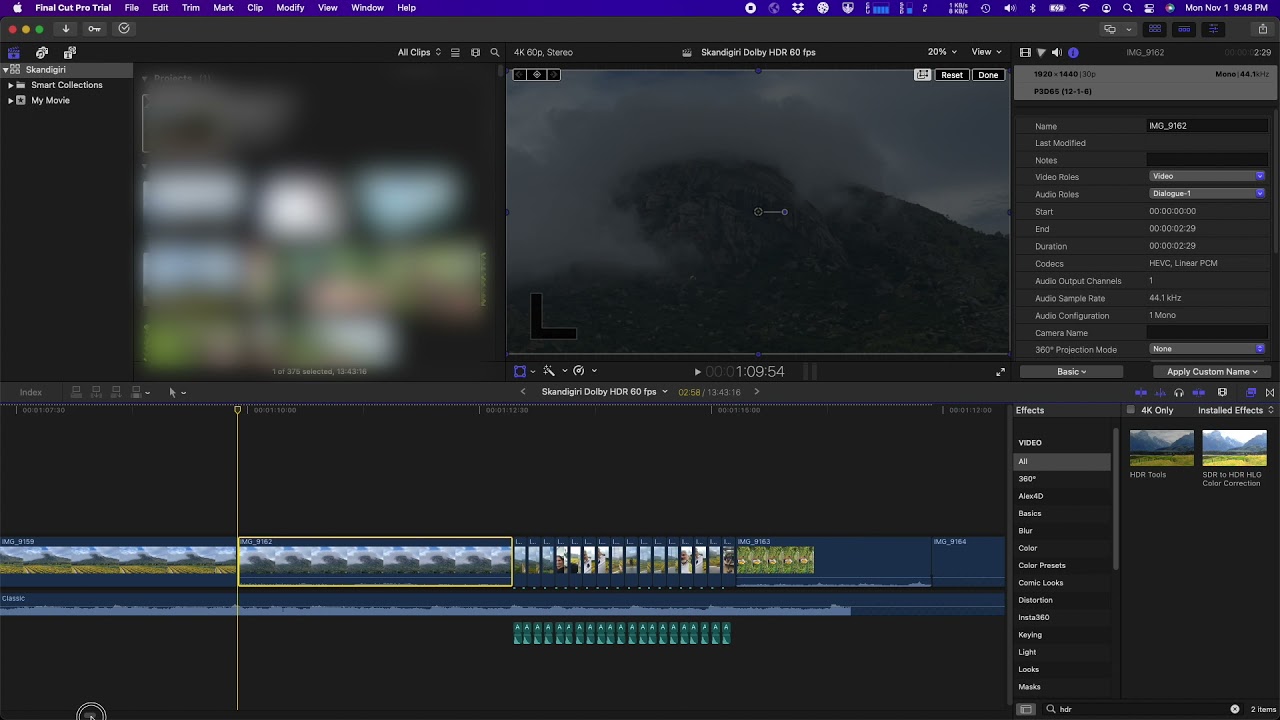Toggle the Timeline panel button in toolbar
Viewport: 1280px width, 720px height.
click(x=1185, y=29)
